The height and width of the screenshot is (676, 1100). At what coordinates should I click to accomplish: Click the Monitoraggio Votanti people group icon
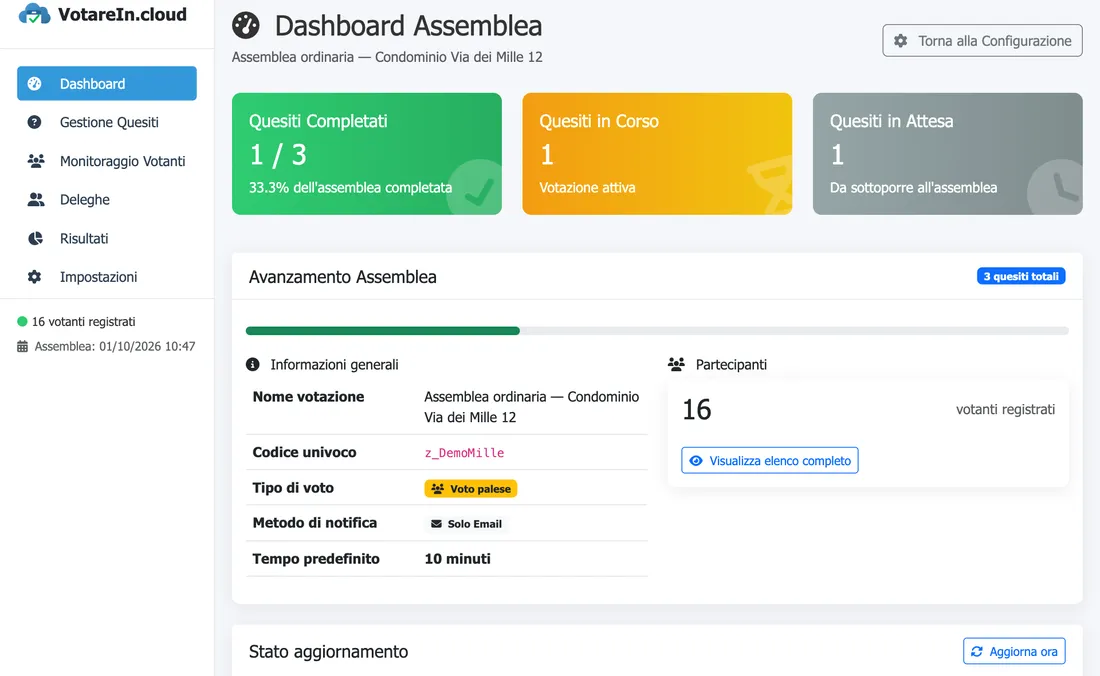[36, 161]
